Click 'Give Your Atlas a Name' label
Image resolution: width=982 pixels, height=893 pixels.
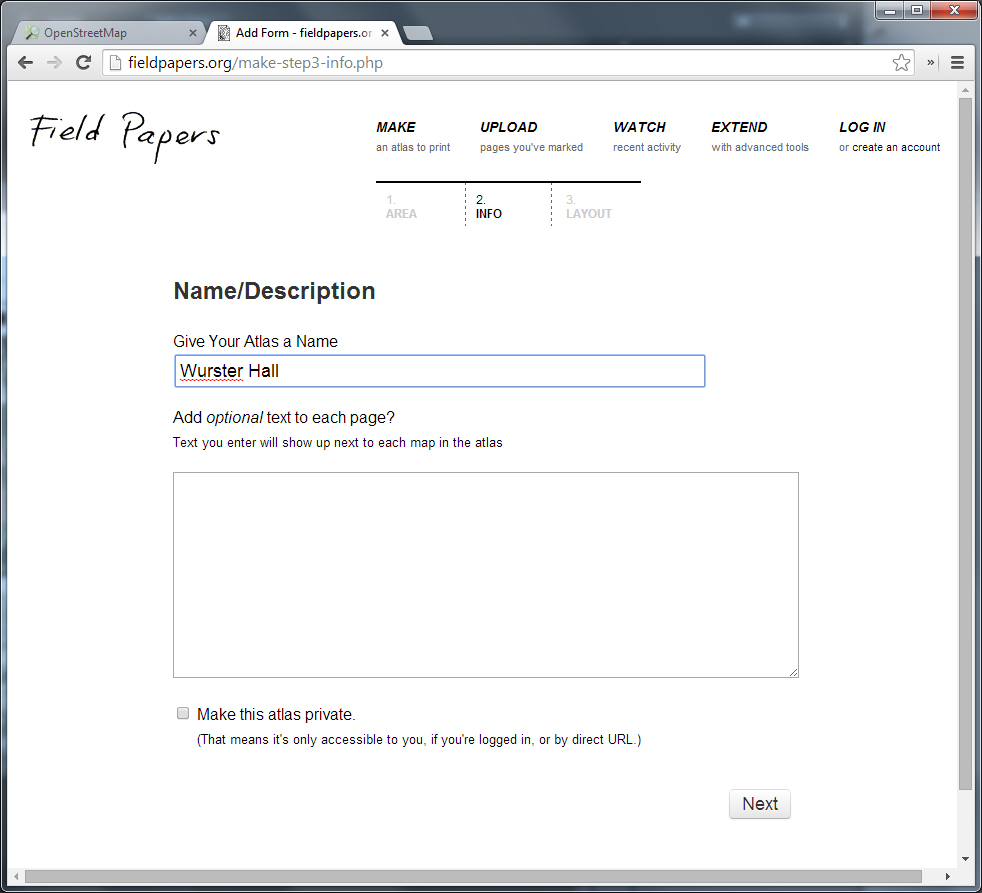click(256, 341)
